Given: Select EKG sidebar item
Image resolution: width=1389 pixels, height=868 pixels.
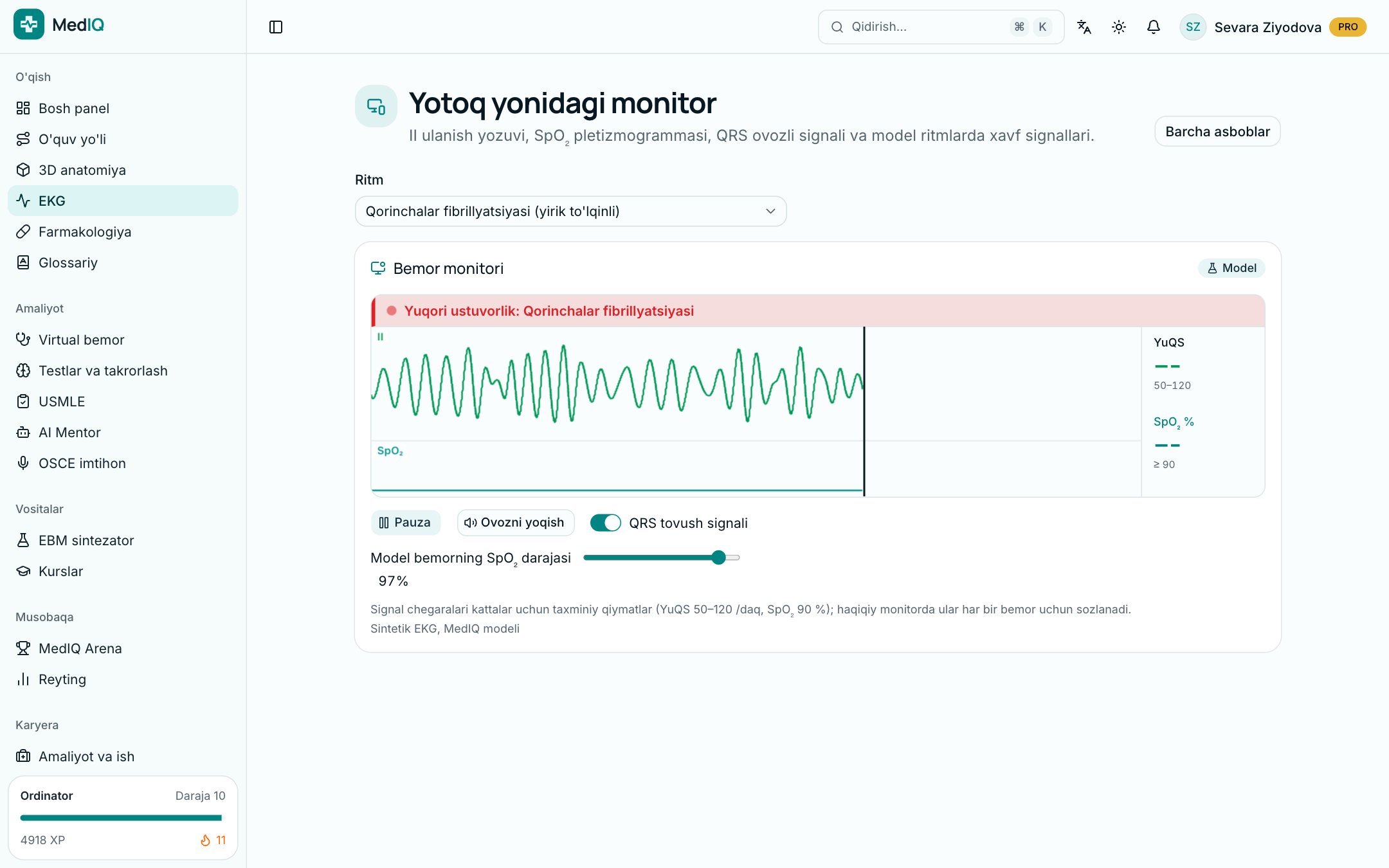Looking at the screenshot, I should click(x=123, y=201).
